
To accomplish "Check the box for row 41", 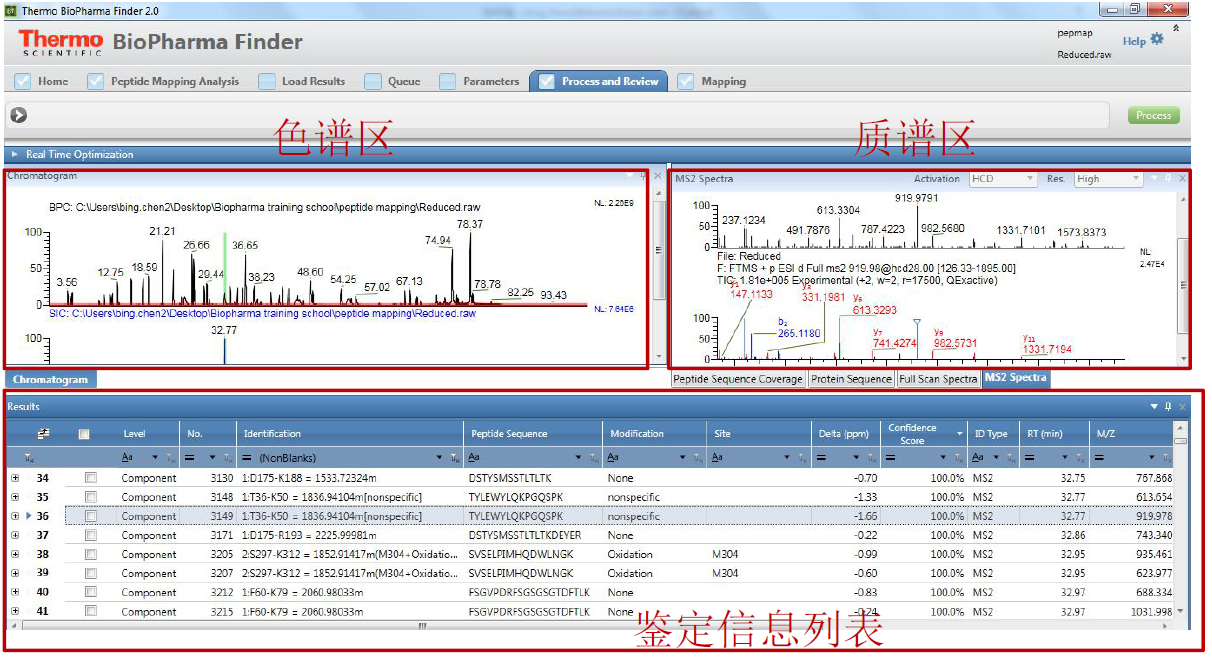I will click(x=91, y=611).
